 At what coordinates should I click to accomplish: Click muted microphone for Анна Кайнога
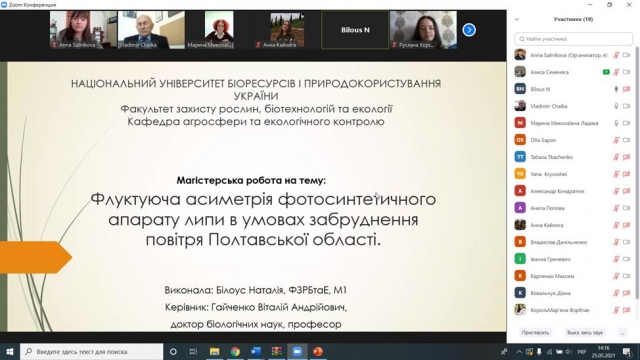click(x=616, y=225)
